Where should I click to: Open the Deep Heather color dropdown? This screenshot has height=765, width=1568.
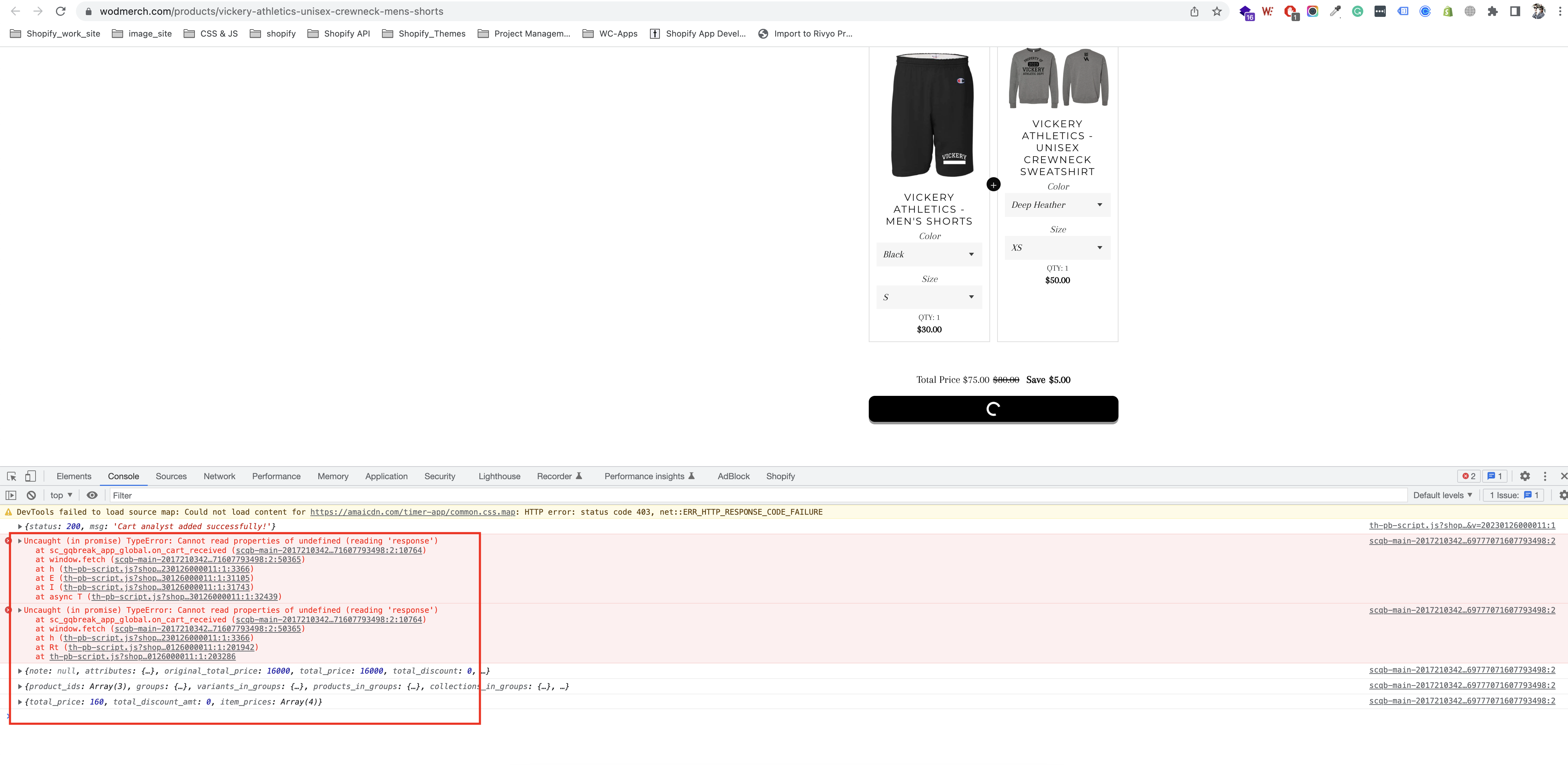coord(1057,205)
